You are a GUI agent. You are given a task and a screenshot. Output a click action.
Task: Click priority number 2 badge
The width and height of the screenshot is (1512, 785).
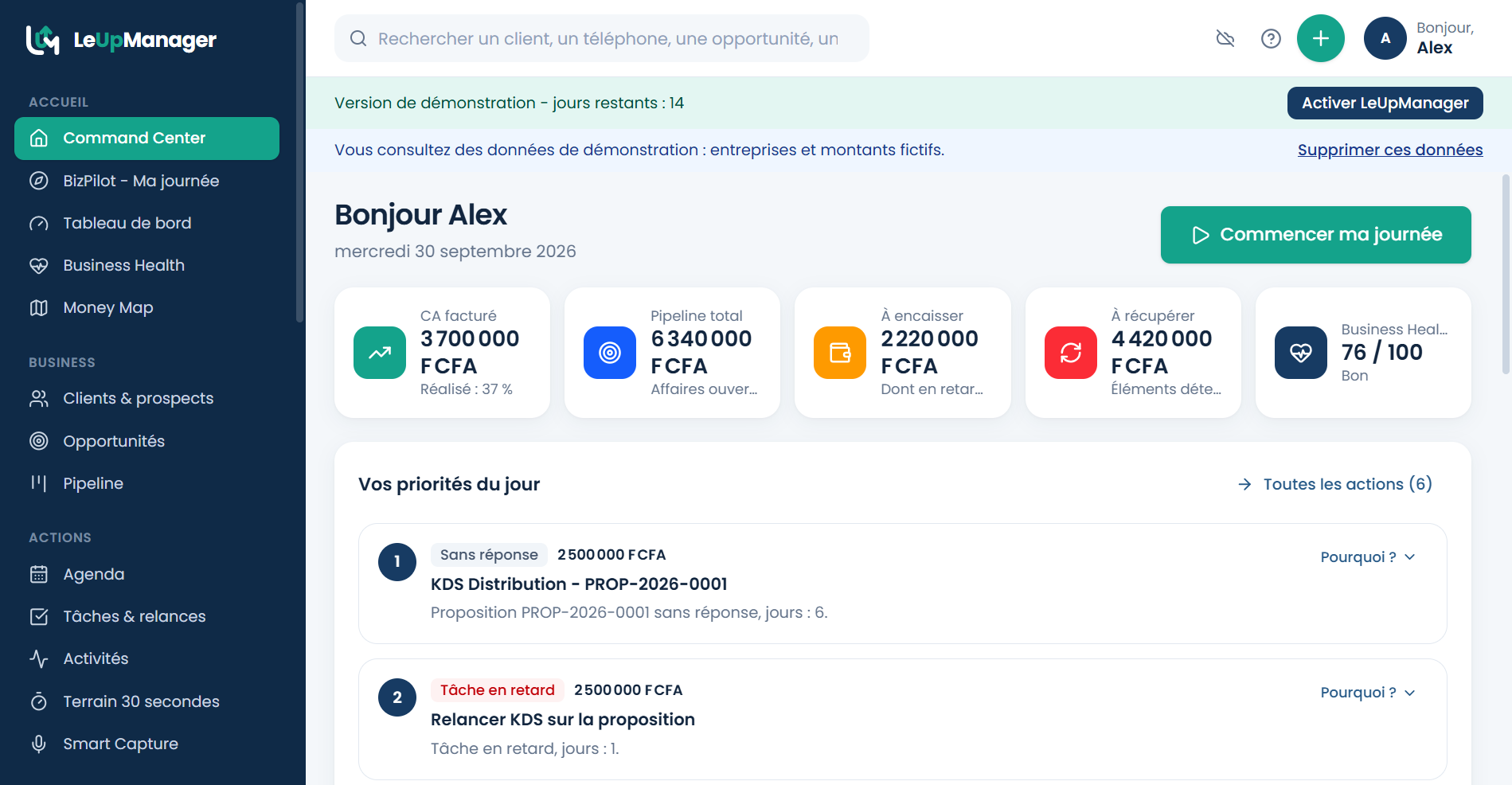[397, 697]
